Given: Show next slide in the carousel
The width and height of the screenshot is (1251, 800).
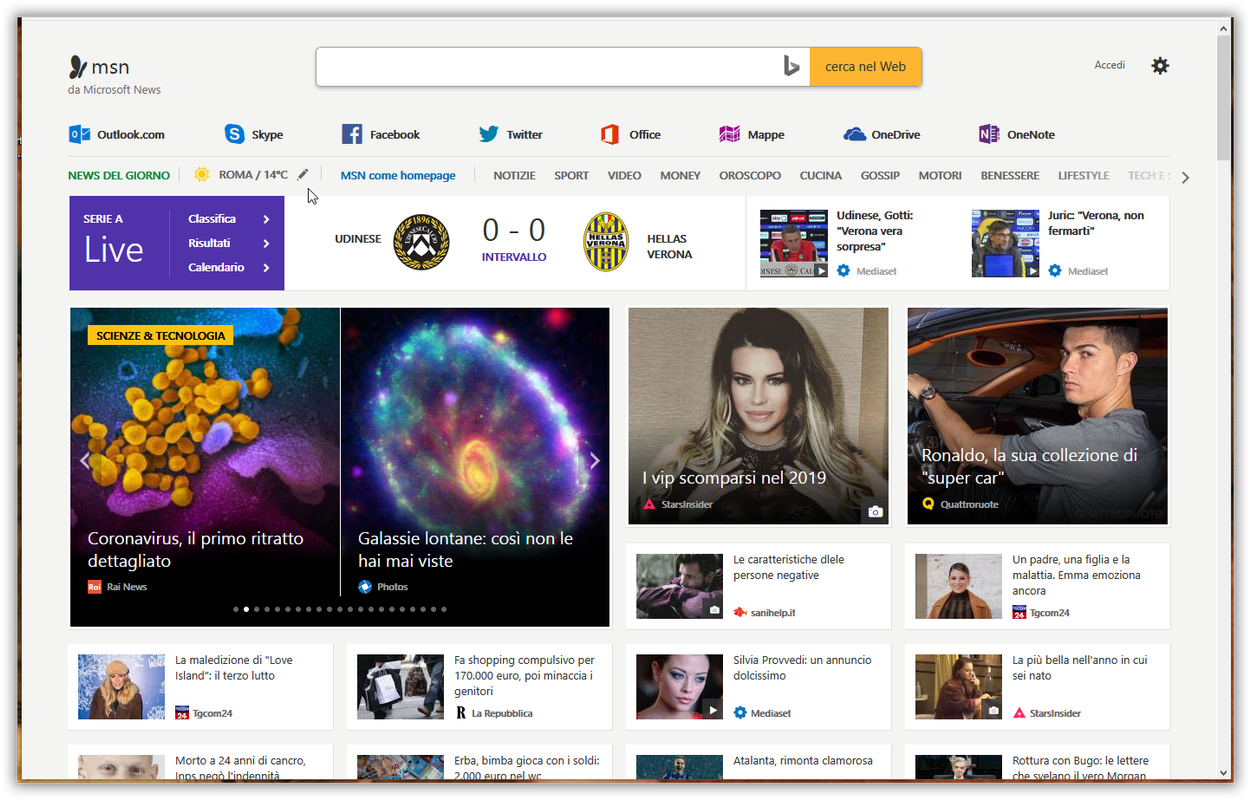Looking at the screenshot, I should click(595, 461).
